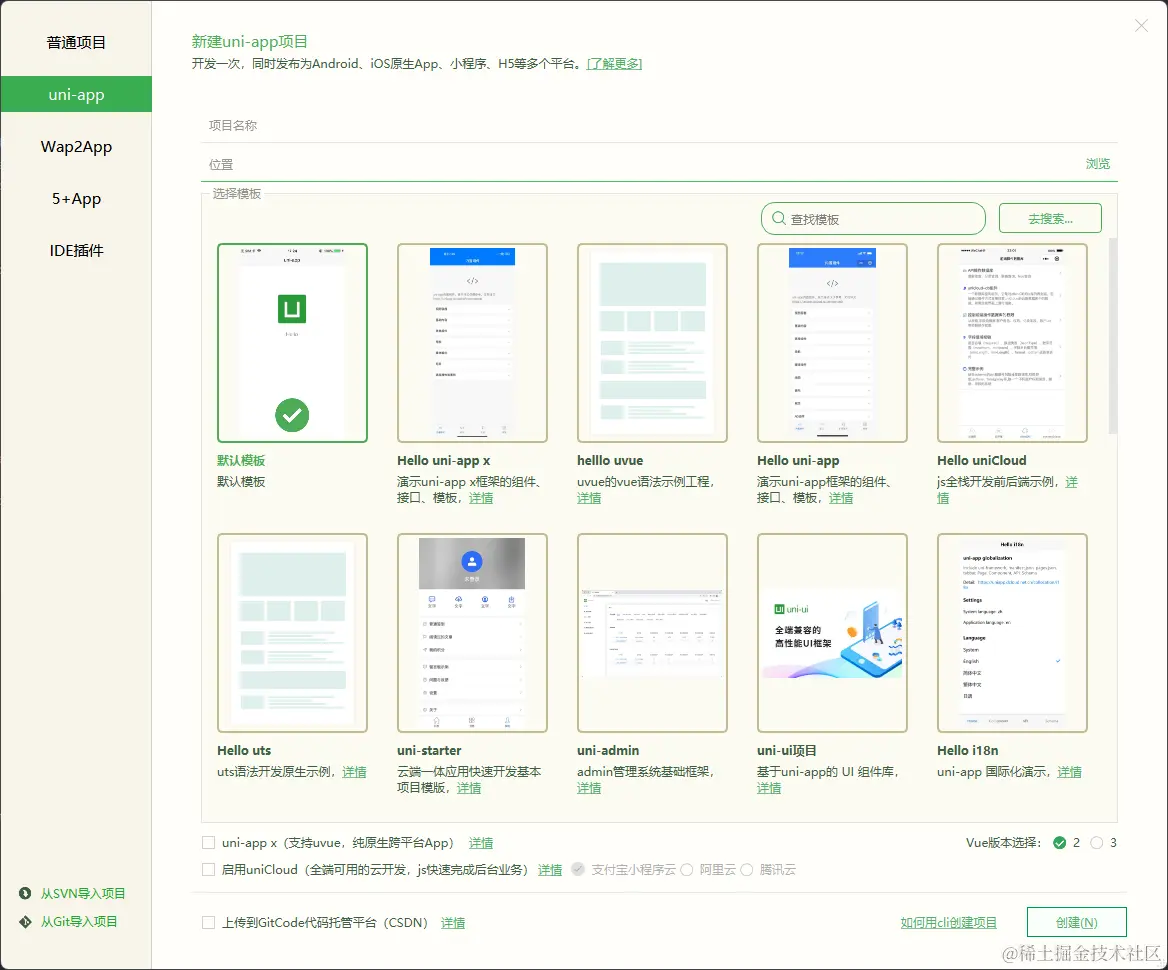The height and width of the screenshot is (970, 1168).
Task: Select the uni-ui项目 template
Action: 832,633
